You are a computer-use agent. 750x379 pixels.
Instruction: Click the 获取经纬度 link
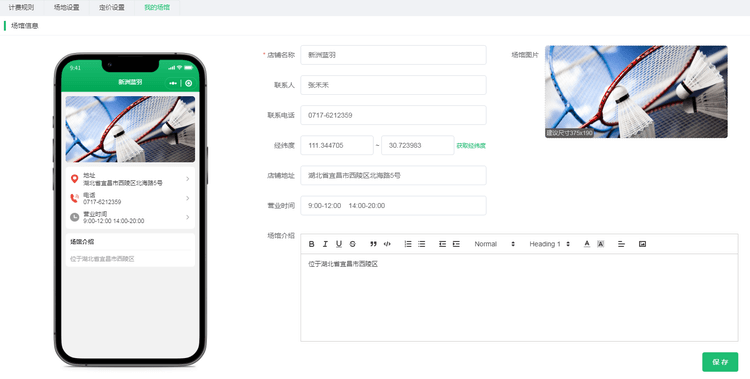click(471, 145)
